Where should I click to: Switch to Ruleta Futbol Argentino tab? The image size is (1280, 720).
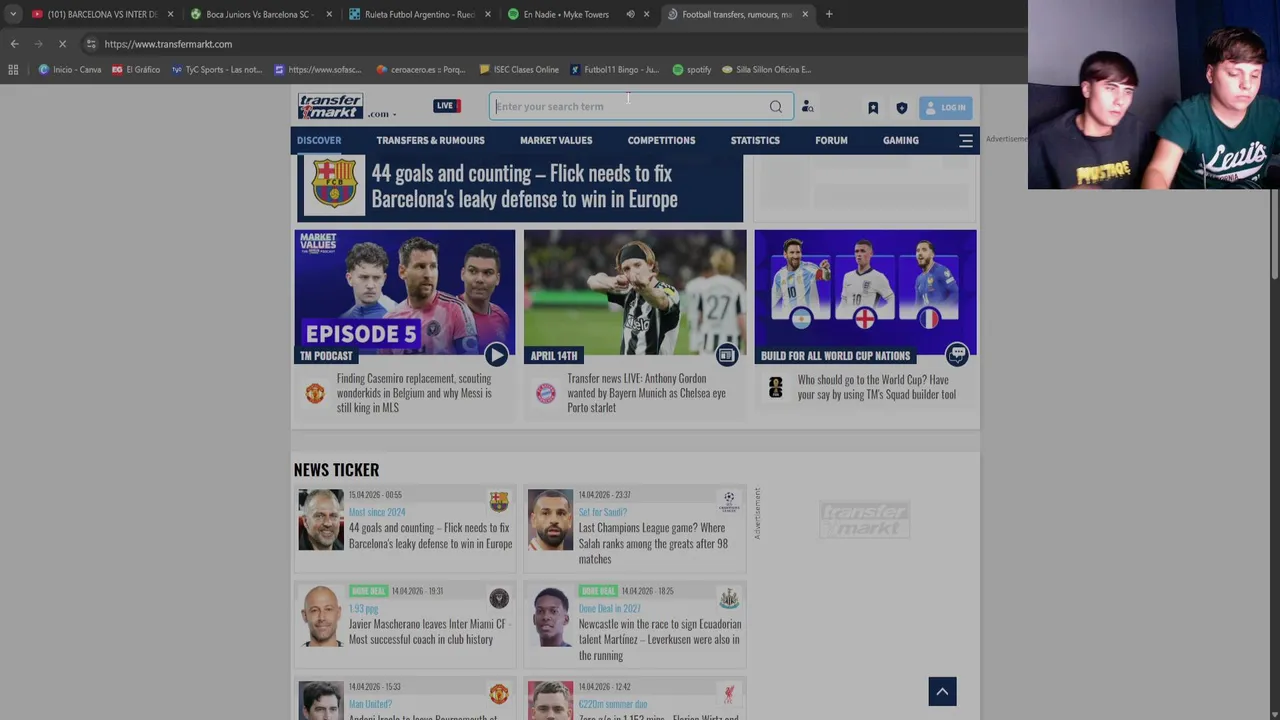[x=420, y=14]
